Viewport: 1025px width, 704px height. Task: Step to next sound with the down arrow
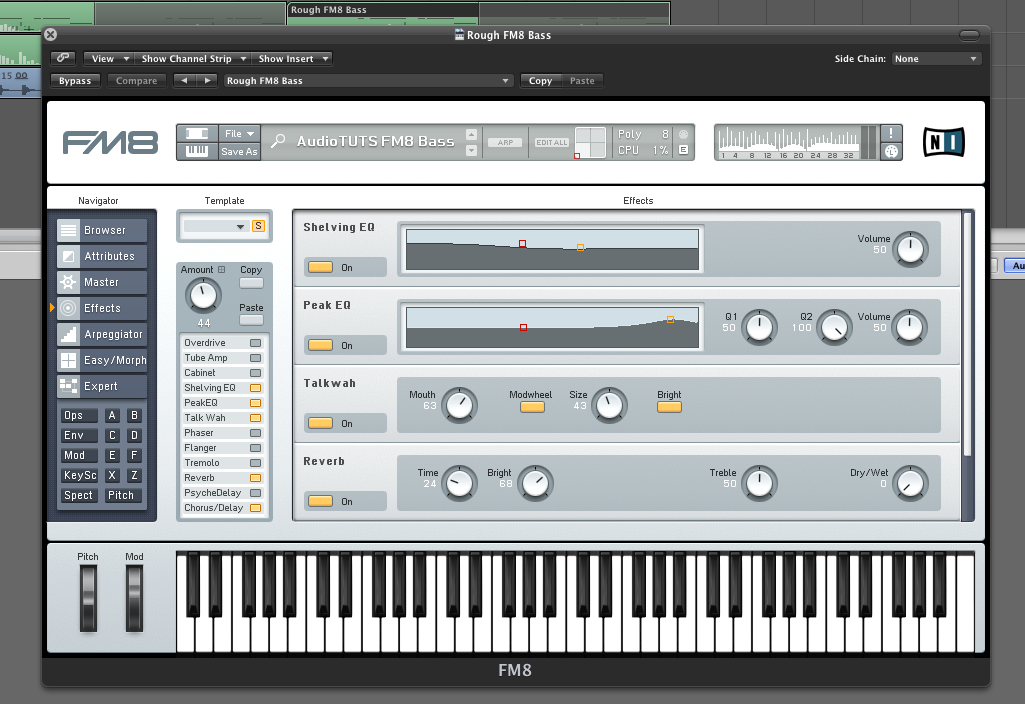pyautogui.click(x=471, y=150)
